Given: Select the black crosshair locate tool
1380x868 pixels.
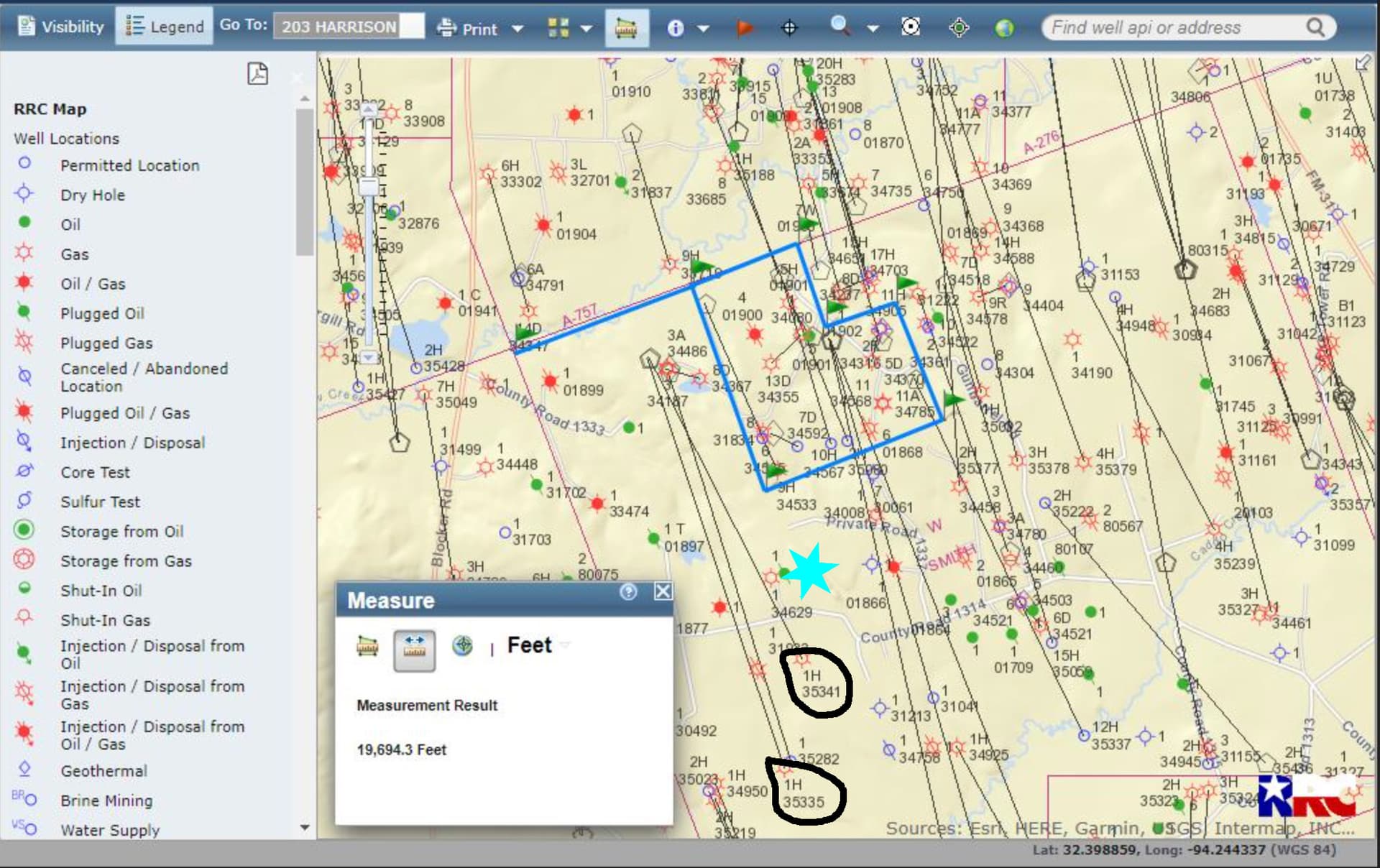Looking at the screenshot, I should pyautogui.click(x=789, y=28).
